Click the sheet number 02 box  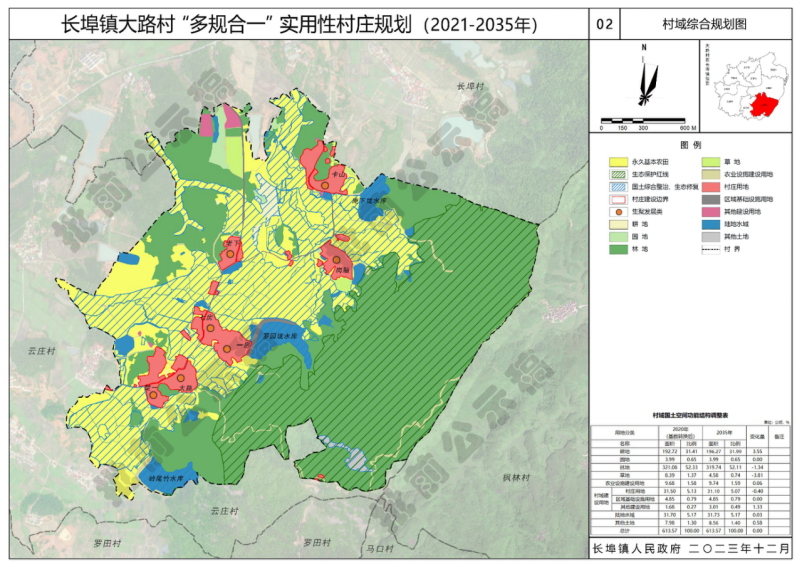click(604, 23)
